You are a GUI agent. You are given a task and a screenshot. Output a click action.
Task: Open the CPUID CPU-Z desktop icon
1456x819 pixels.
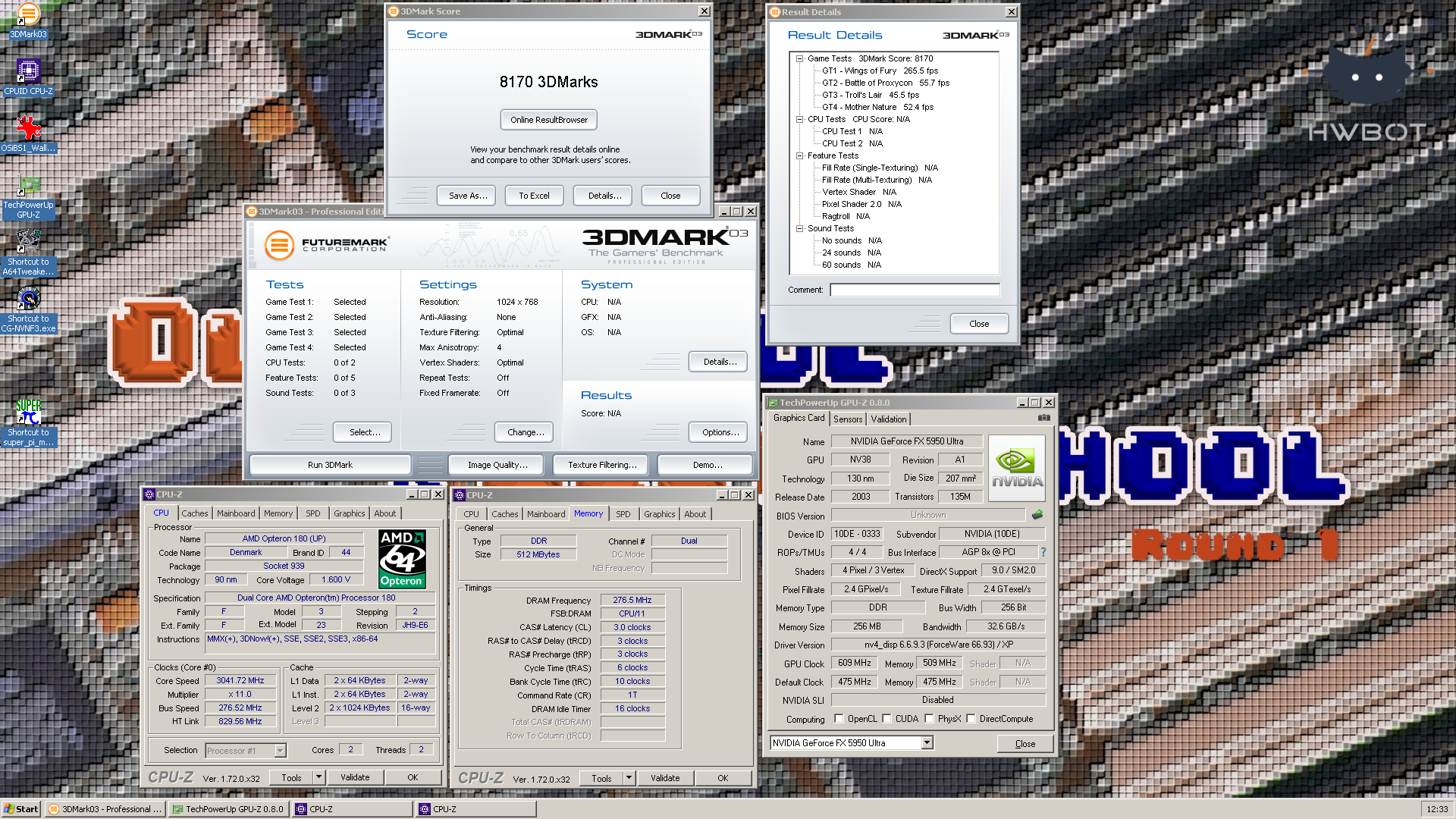(x=28, y=77)
